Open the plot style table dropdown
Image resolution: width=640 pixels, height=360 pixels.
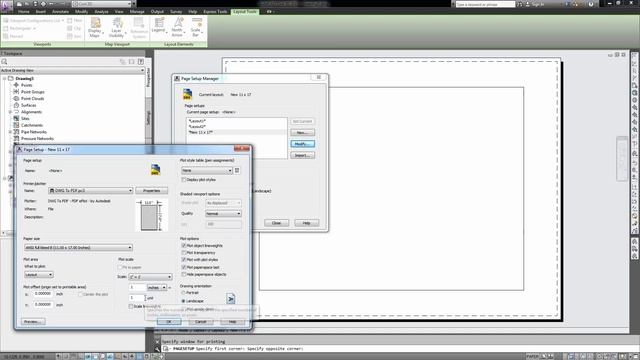coord(207,170)
